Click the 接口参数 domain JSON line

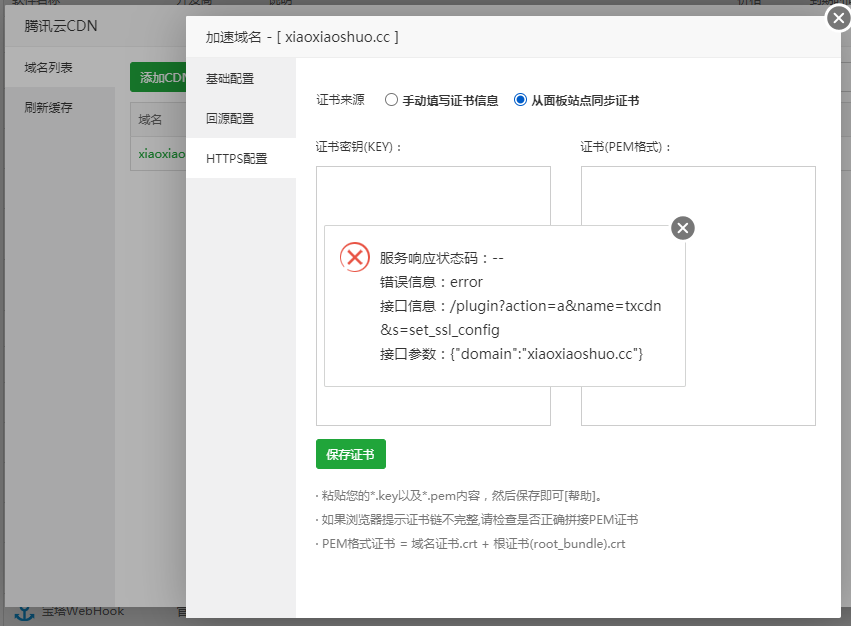click(511, 354)
